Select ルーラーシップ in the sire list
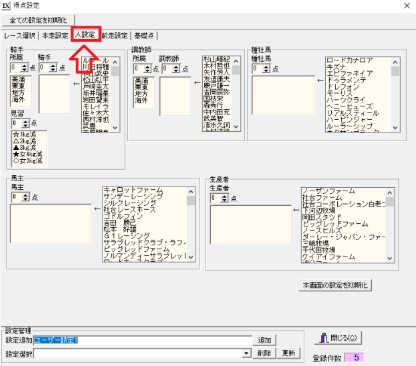This screenshot has width=416, height=366. tap(349, 126)
